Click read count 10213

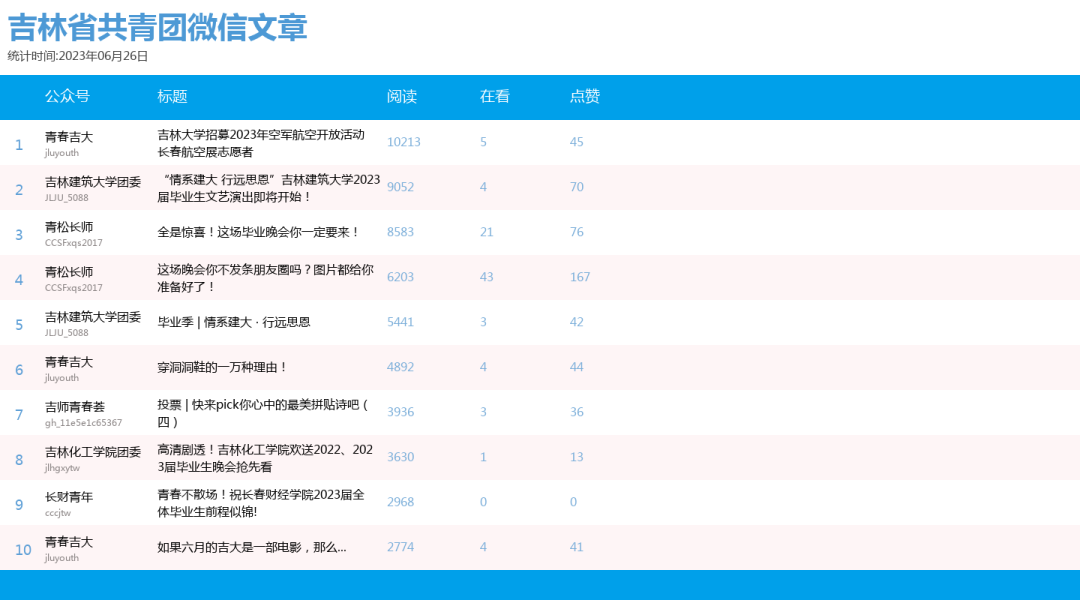(404, 142)
